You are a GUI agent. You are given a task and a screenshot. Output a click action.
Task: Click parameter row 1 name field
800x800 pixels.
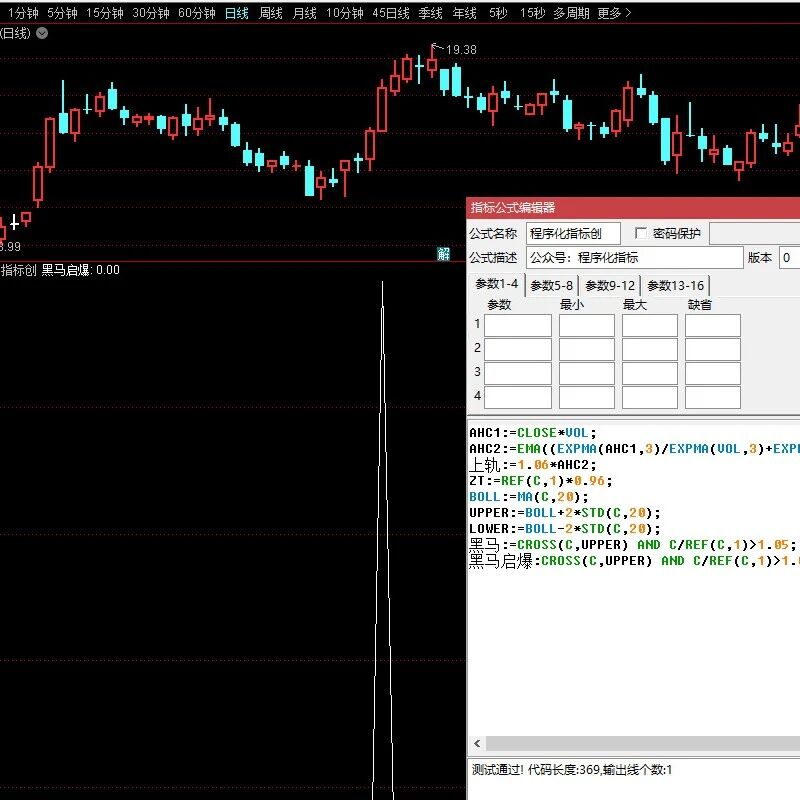[517, 325]
